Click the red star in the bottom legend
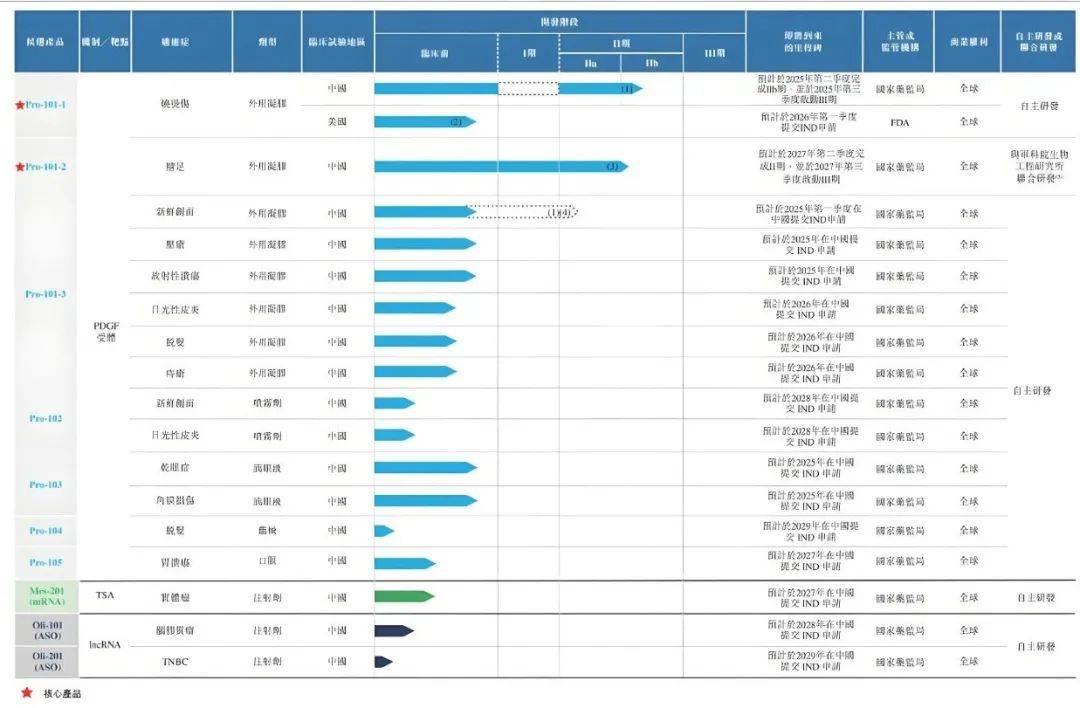Viewport: 1080px width, 708px height. [x=27, y=692]
